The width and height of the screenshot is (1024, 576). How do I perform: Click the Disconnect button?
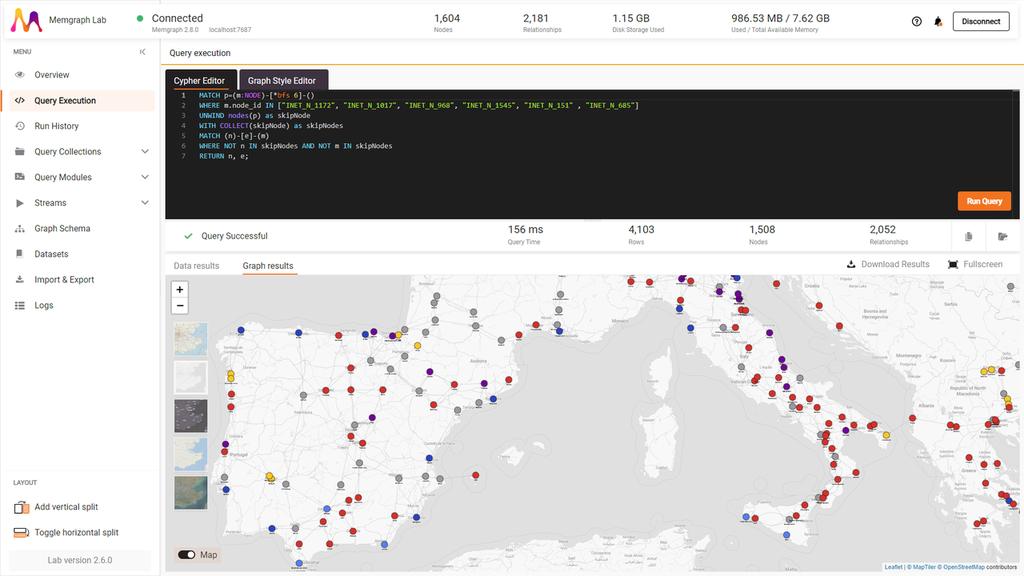tap(981, 22)
